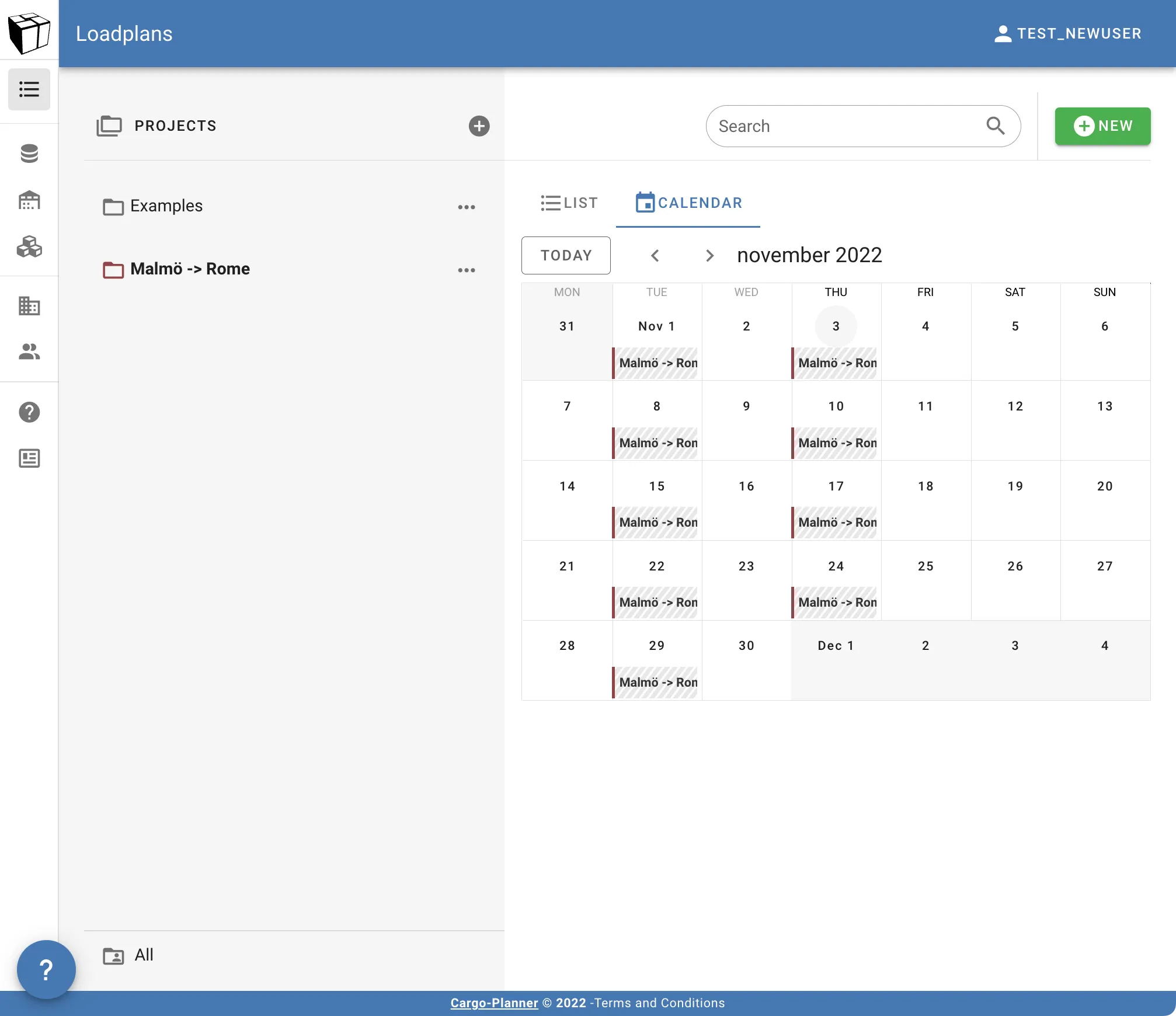Select the warehouse icon in the sidebar
The width and height of the screenshot is (1176, 1016).
coord(29,200)
